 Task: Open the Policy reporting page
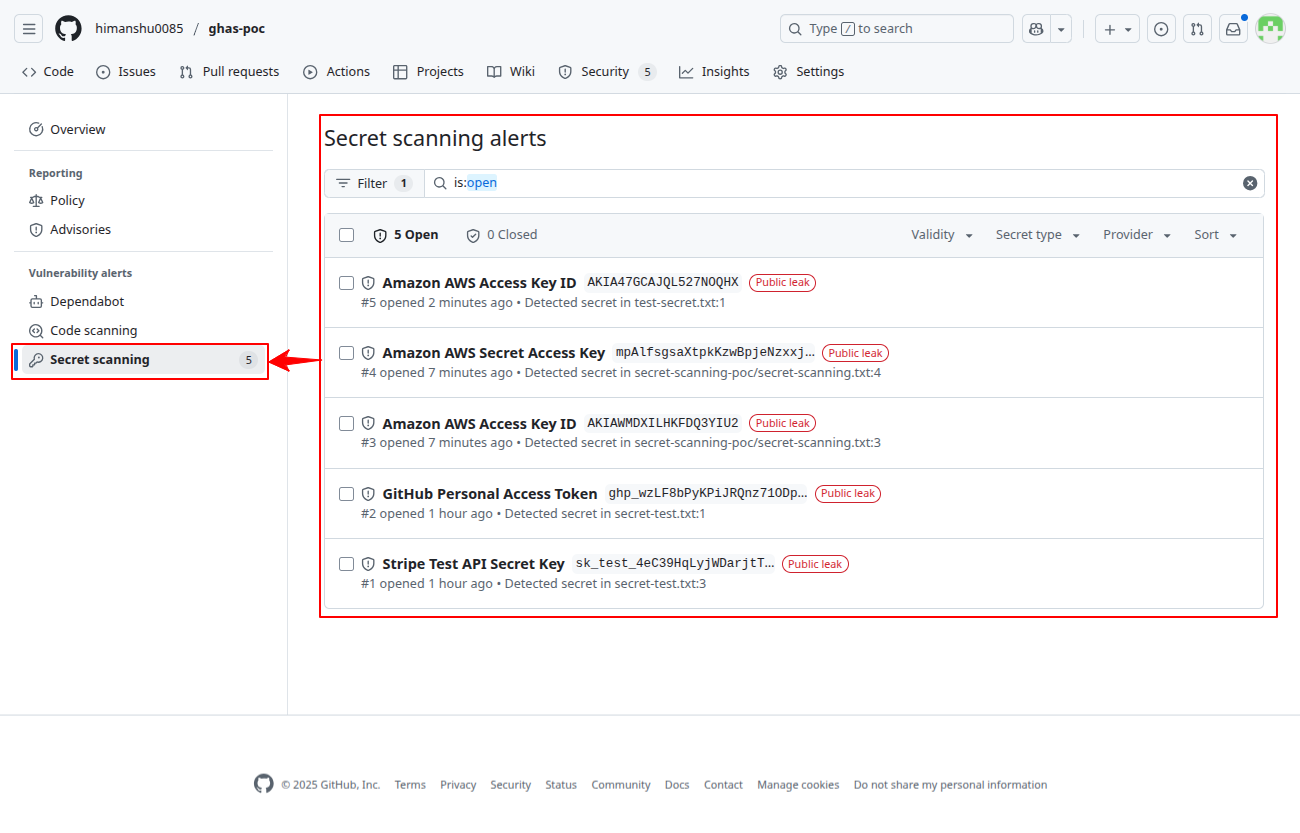[x=67, y=200]
